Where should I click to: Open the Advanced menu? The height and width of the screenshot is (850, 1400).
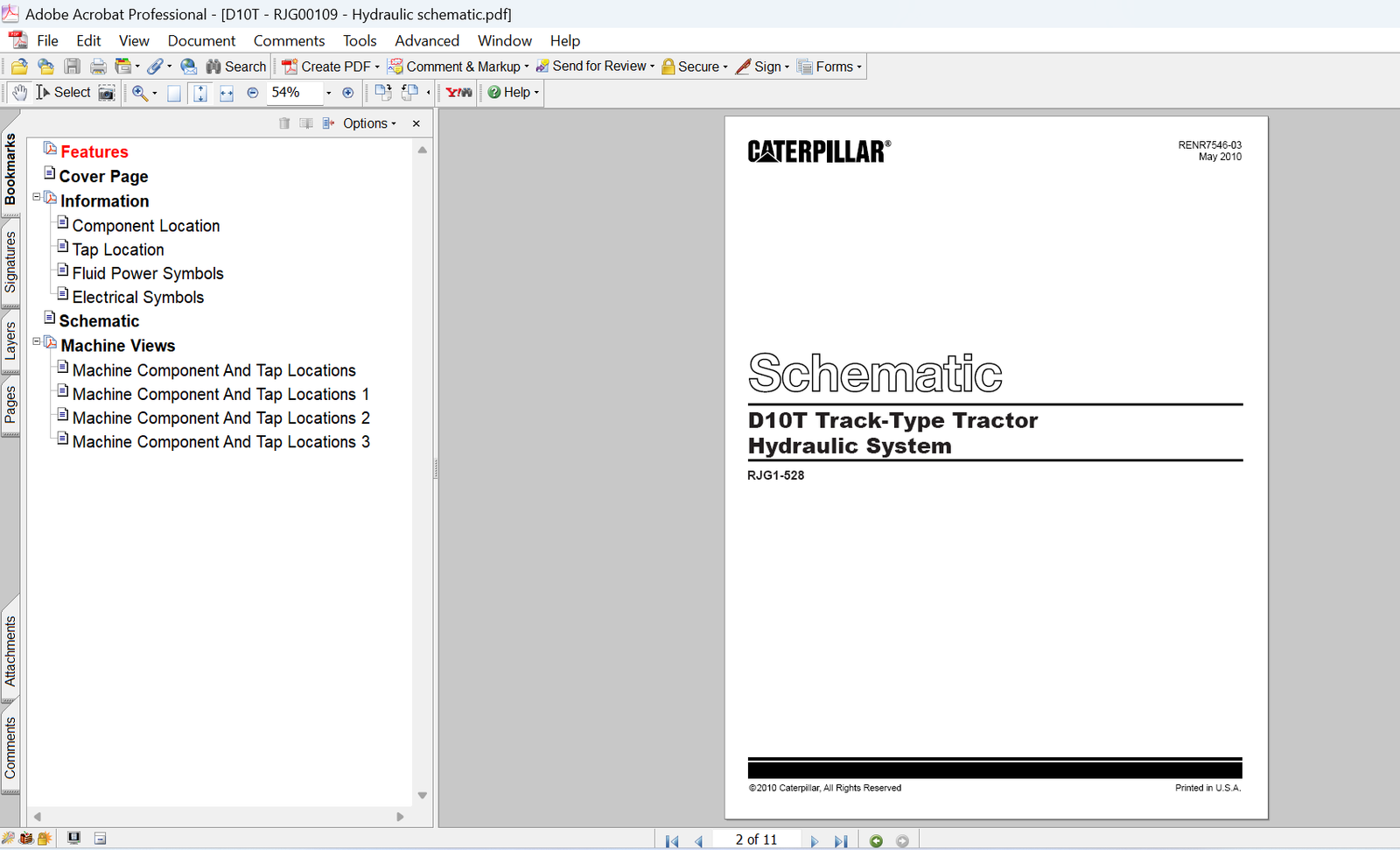point(427,41)
